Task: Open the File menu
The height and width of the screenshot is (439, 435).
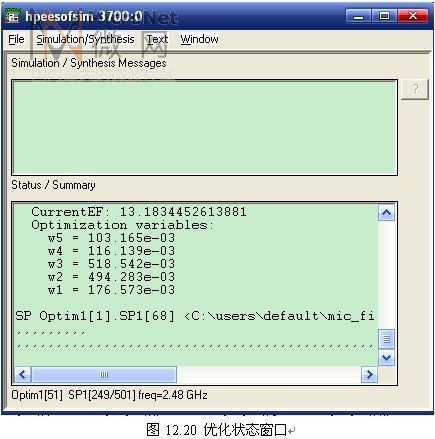Action: (16, 39)
